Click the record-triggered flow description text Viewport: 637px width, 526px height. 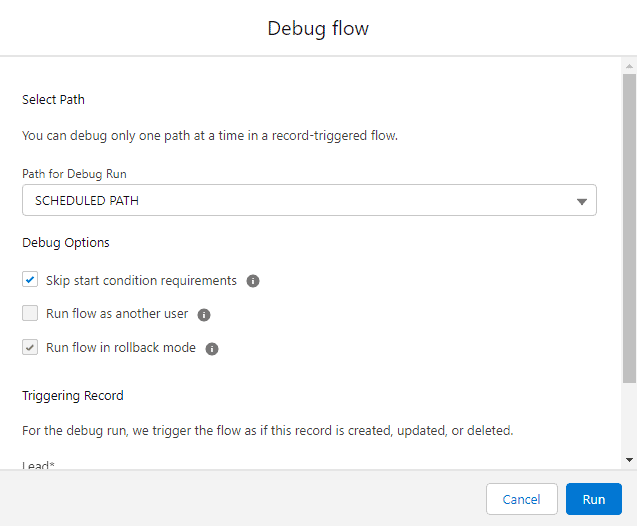pos(210,136)
